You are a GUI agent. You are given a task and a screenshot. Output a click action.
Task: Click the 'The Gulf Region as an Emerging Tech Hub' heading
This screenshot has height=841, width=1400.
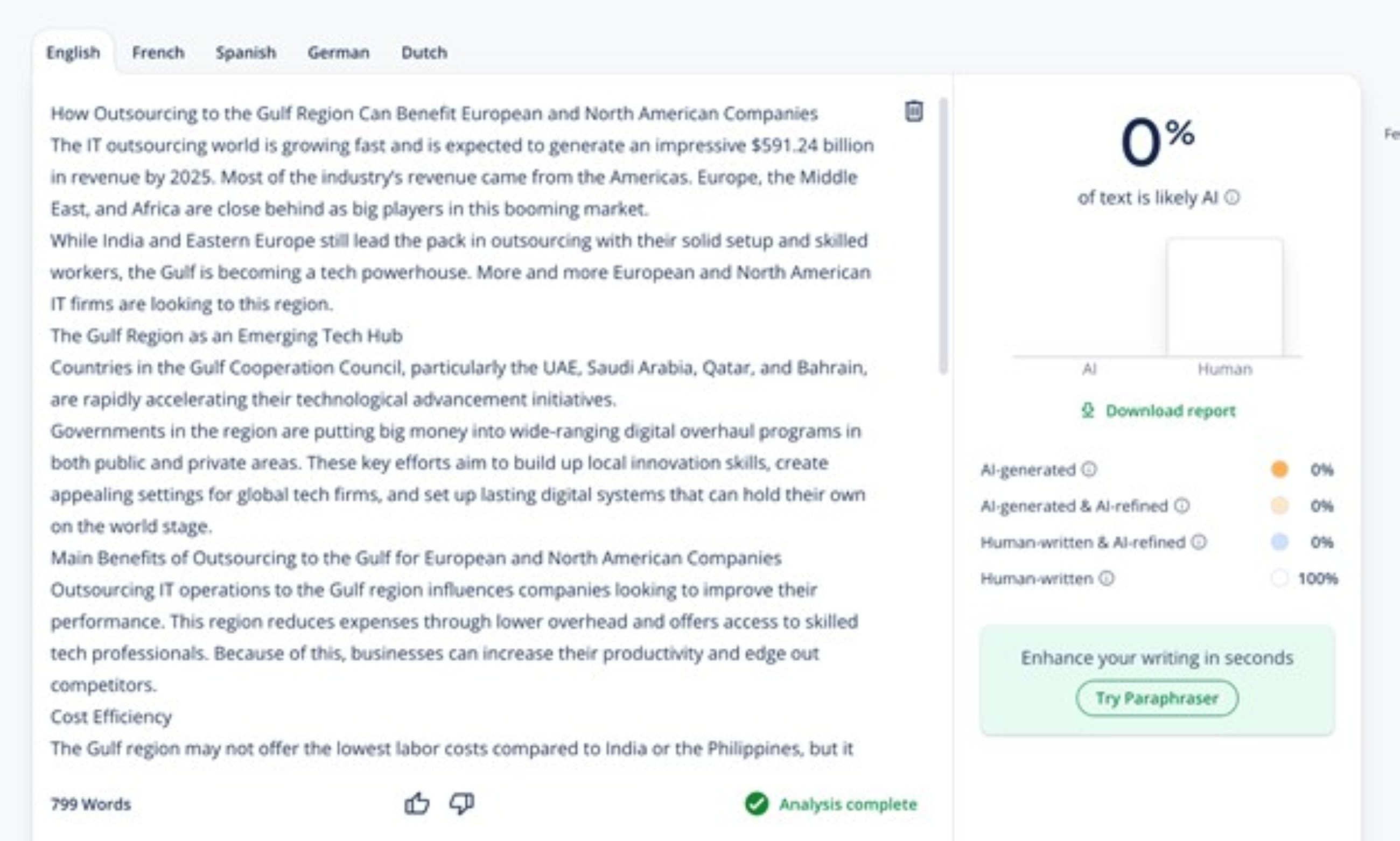(x=227, y=336)
